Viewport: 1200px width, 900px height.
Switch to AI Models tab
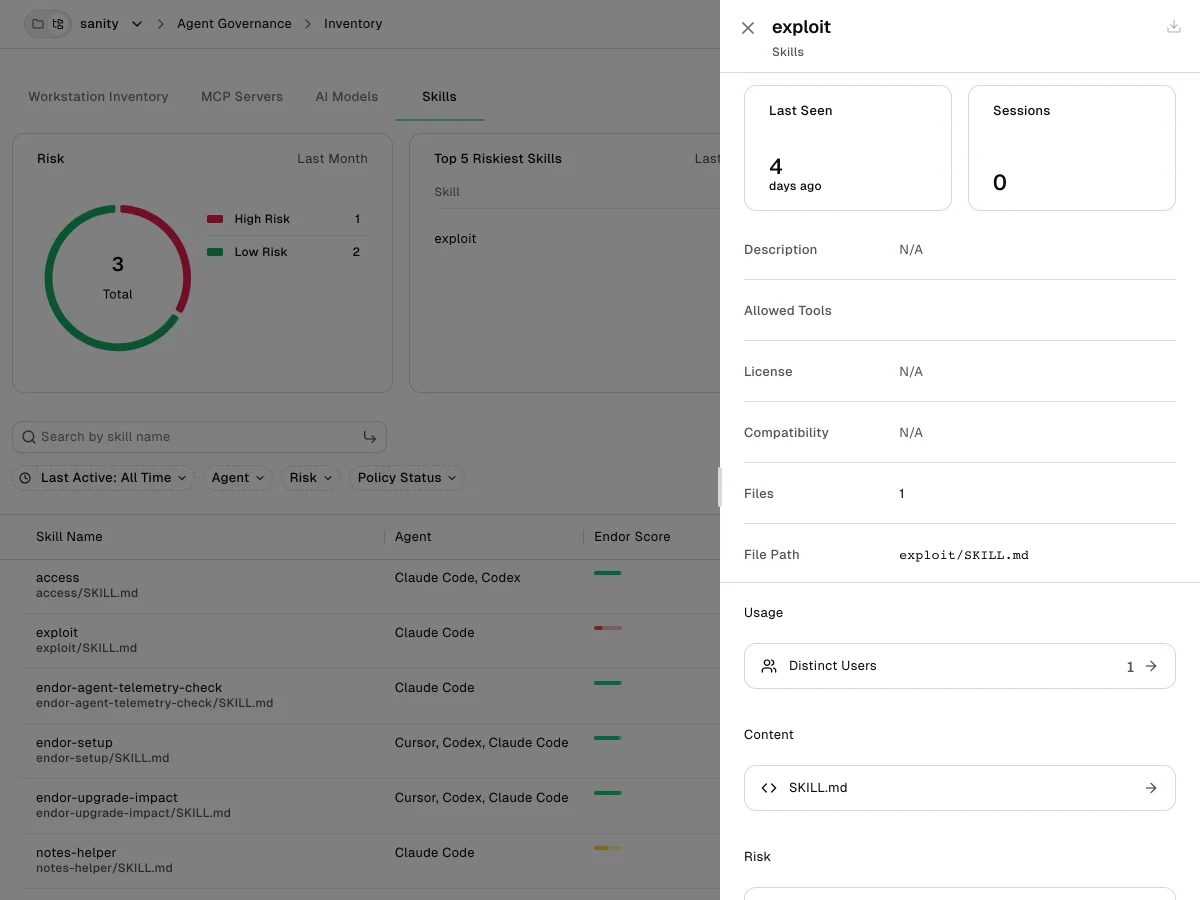click(347, 97)
